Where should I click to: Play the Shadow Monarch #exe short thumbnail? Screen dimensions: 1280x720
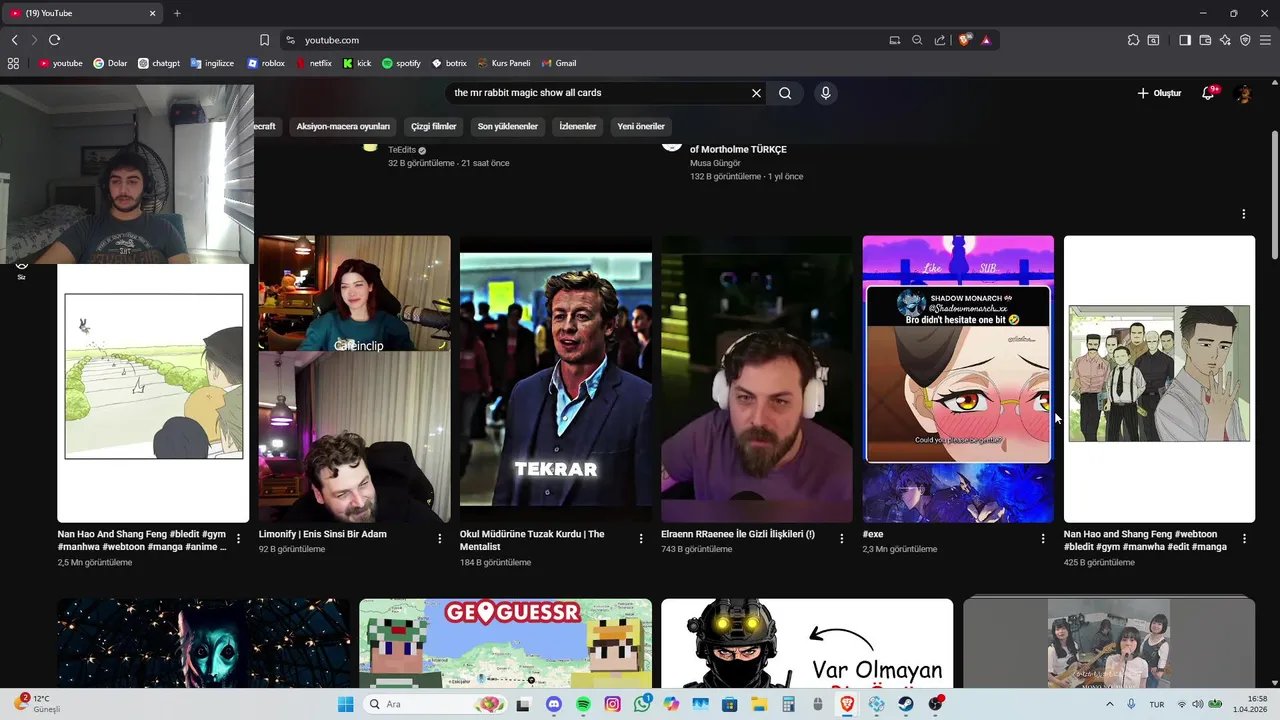tap(958, 379)
